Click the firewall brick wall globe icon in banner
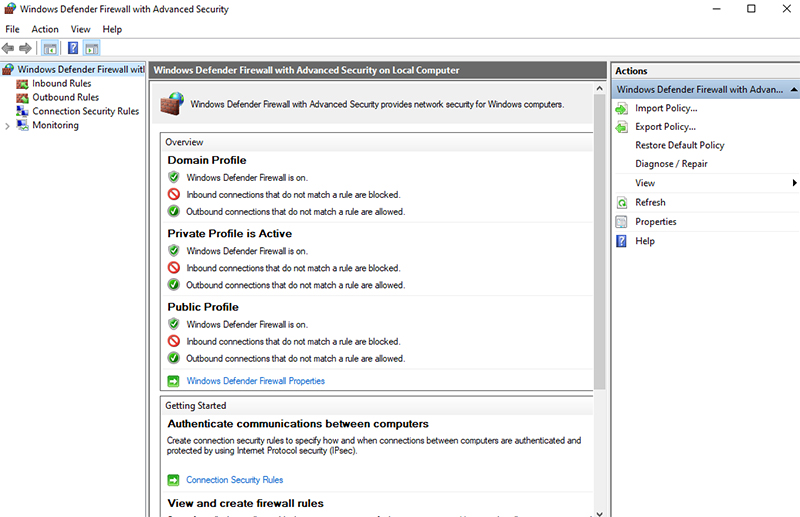This screenshot has width=800, height=517. click(x=172, y=104)
